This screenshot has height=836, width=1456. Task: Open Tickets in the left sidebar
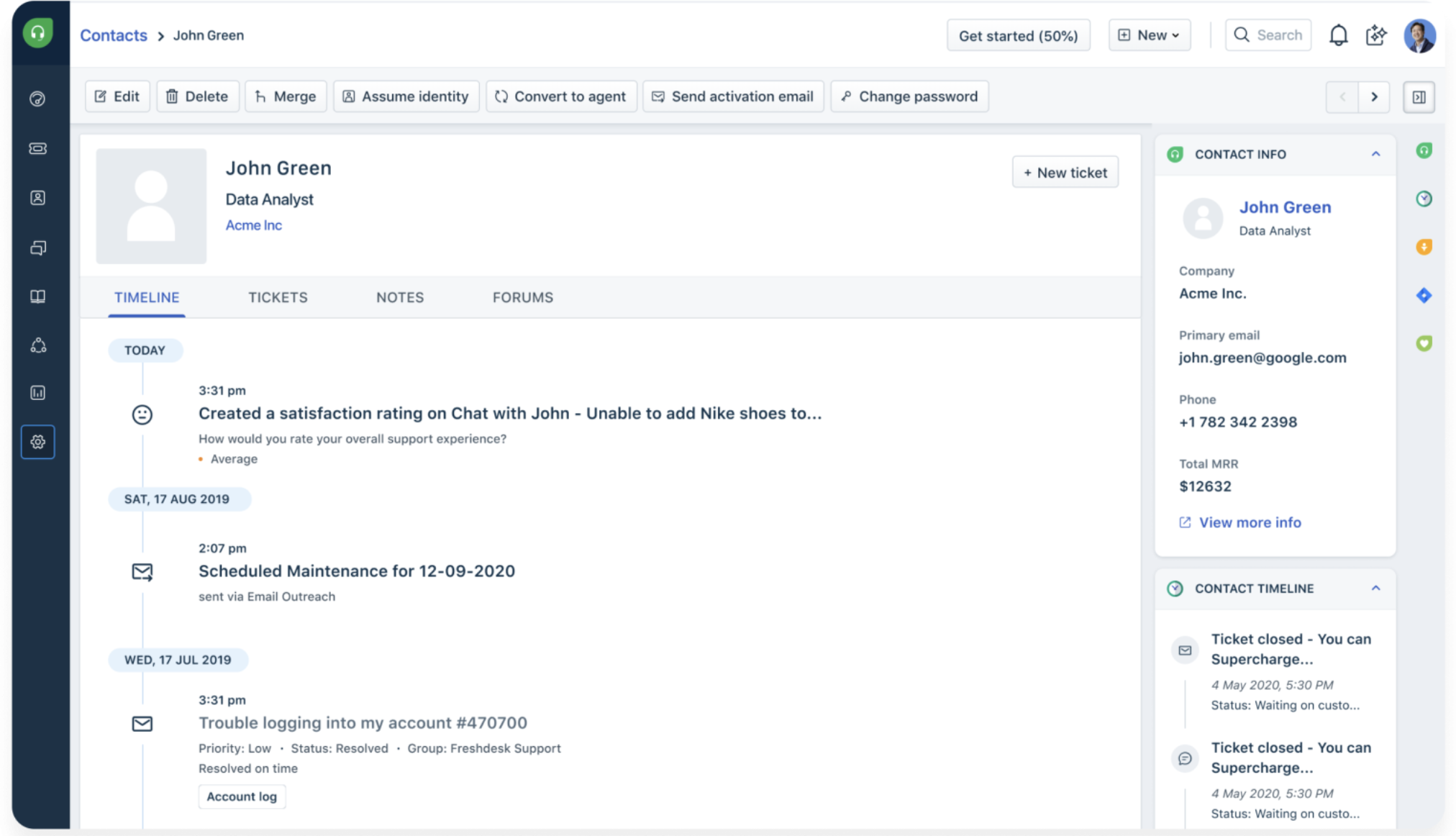38,148
